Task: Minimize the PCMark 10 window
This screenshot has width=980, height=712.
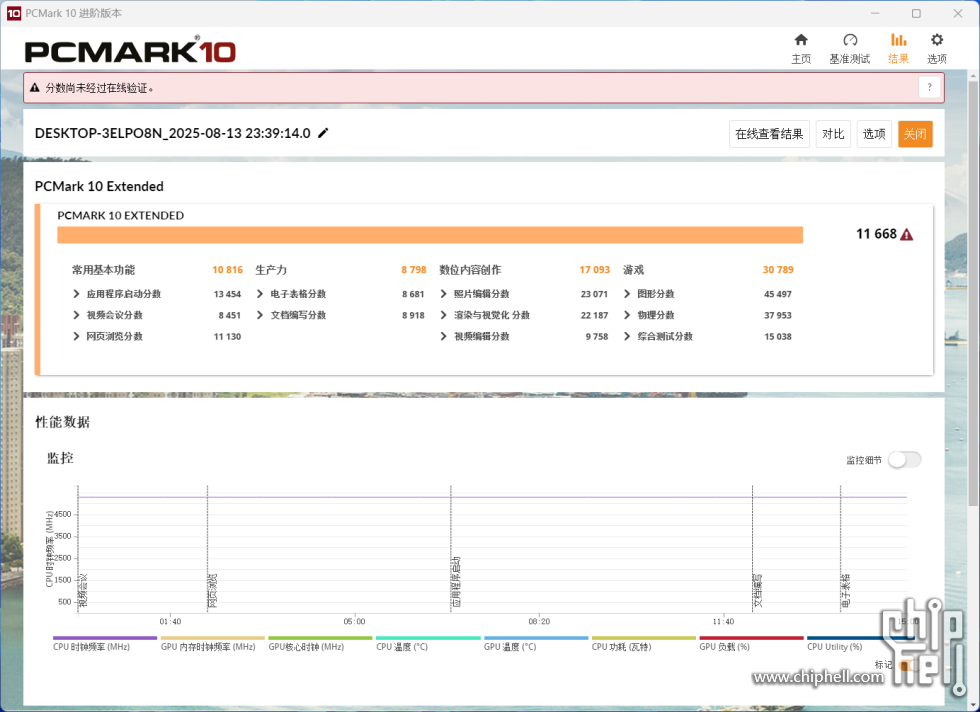Action: tap(875, 13)
